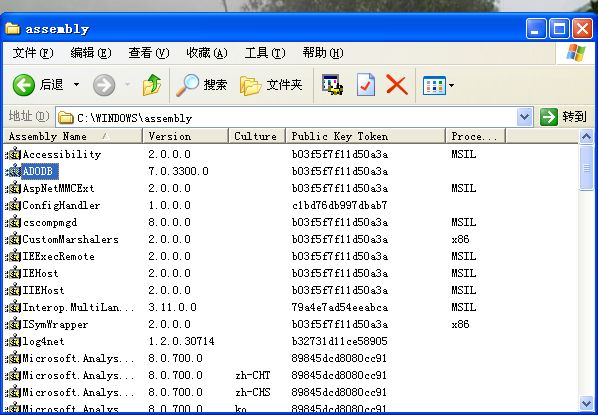The width and height of the screenshot is (598, 415).
Task: Open the 编辑(E) menu
Action: (x=91, y=53)
